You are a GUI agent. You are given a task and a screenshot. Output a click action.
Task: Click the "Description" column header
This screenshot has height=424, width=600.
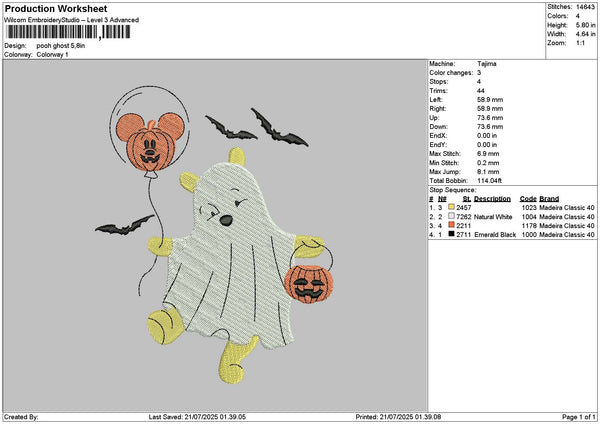(492, 199)
